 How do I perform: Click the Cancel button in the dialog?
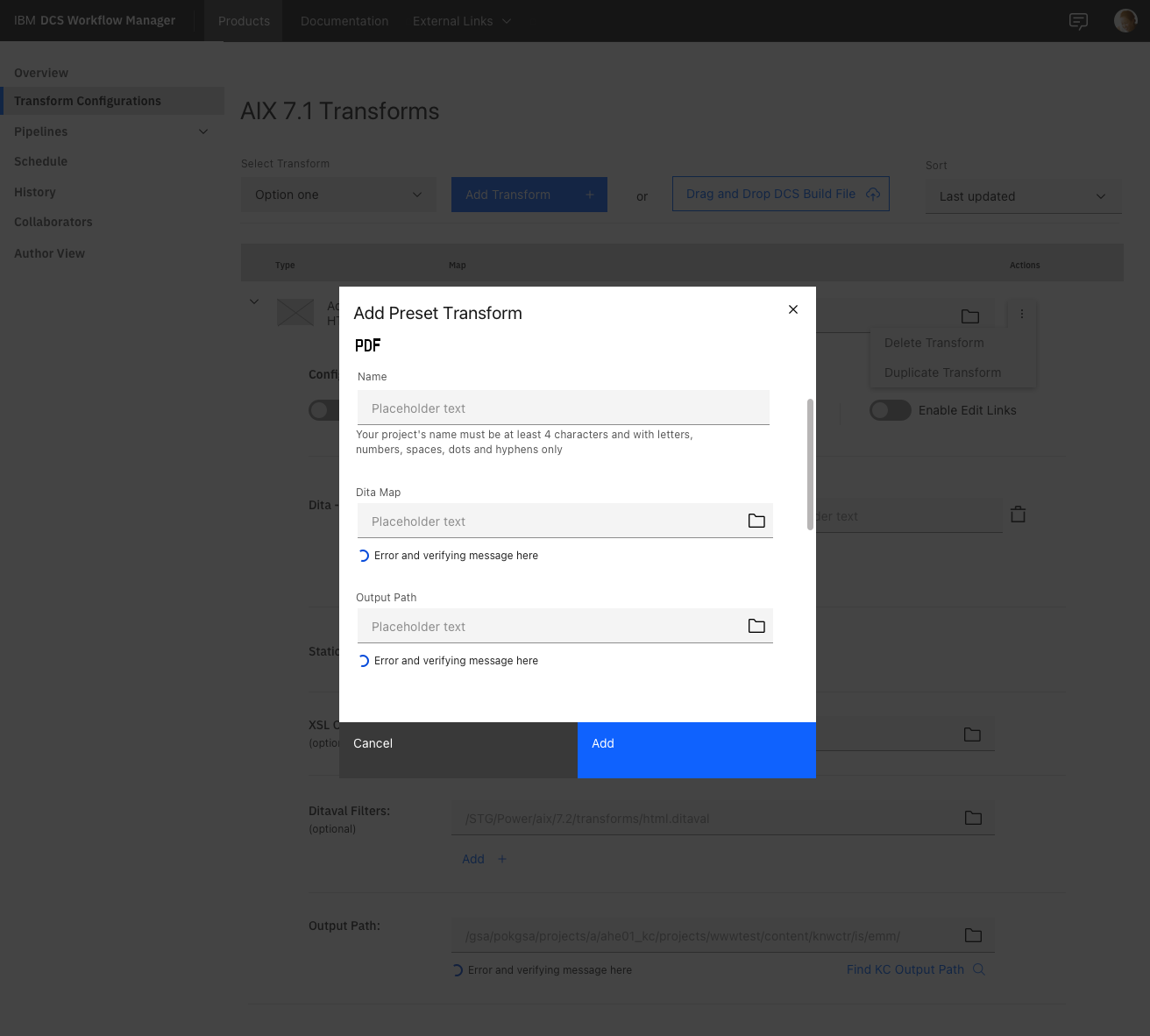coord(458,750)
